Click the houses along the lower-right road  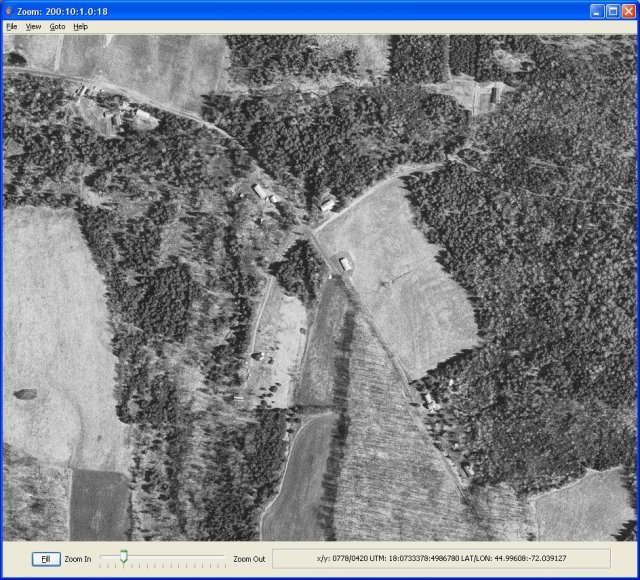pyautogui.click(x=432, y=402)
